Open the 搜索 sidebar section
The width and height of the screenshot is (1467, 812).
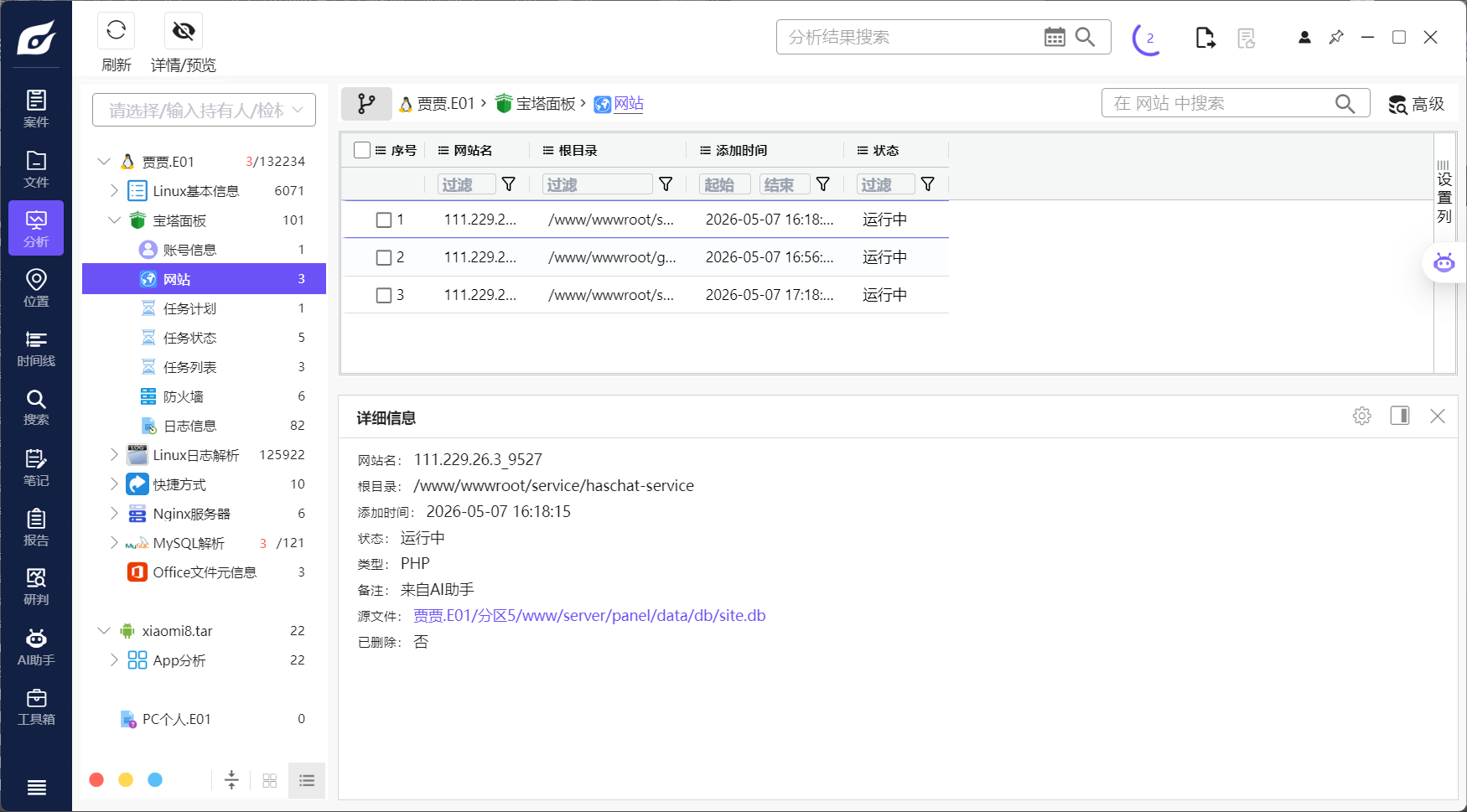pyautogui.click(x=36, y=407)
